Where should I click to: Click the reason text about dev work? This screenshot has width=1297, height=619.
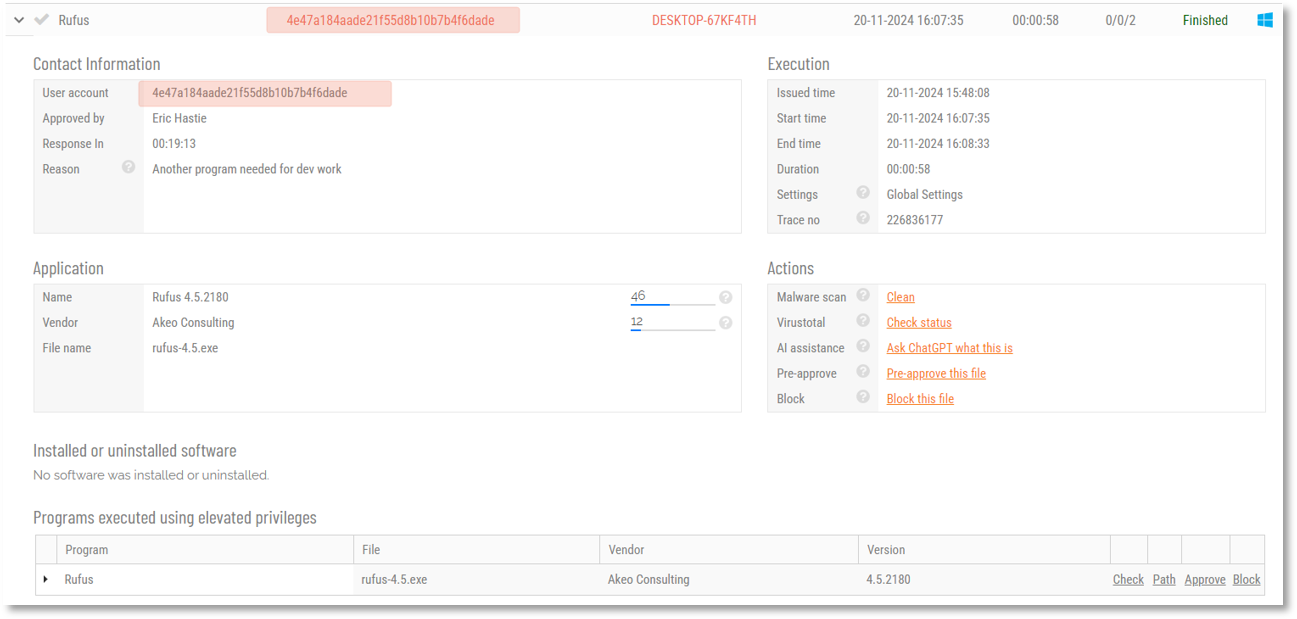tap(247, 169)
